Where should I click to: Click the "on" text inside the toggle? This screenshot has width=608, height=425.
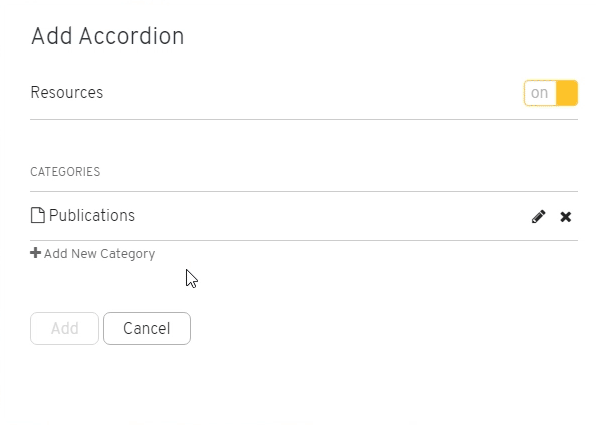click(539, 93)
